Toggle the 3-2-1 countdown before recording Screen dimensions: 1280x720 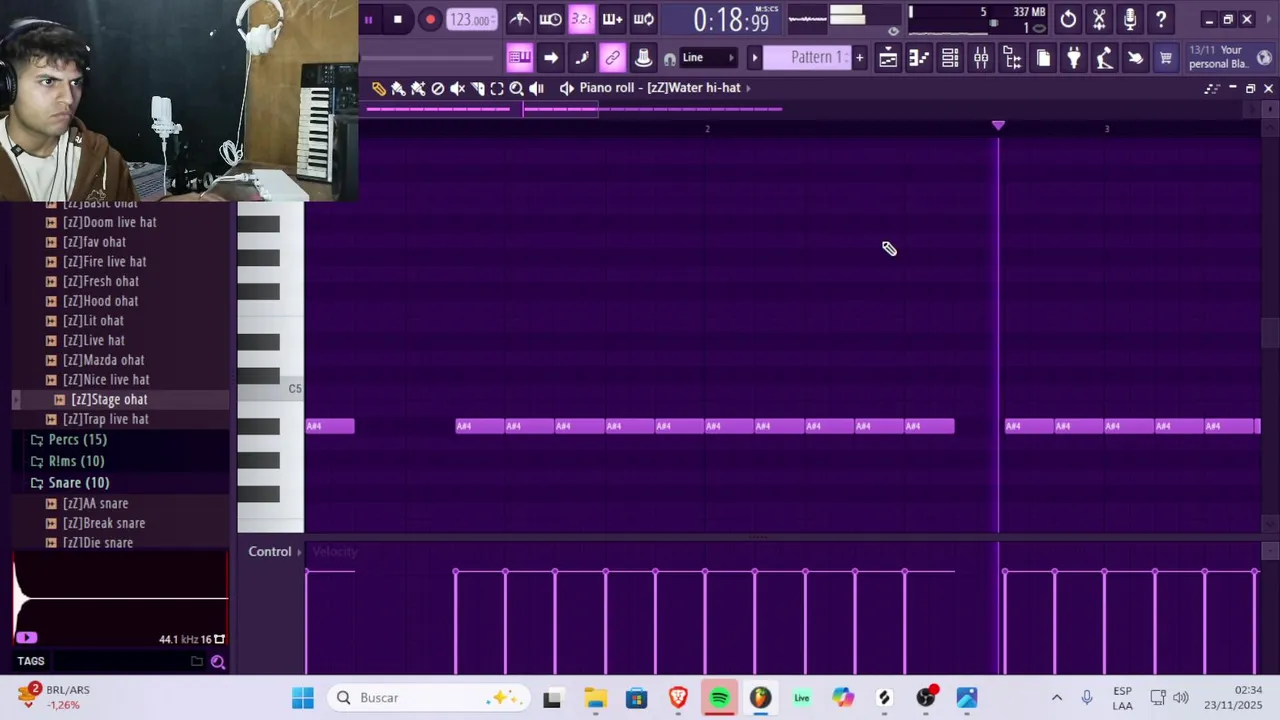[x=581, y=19]
